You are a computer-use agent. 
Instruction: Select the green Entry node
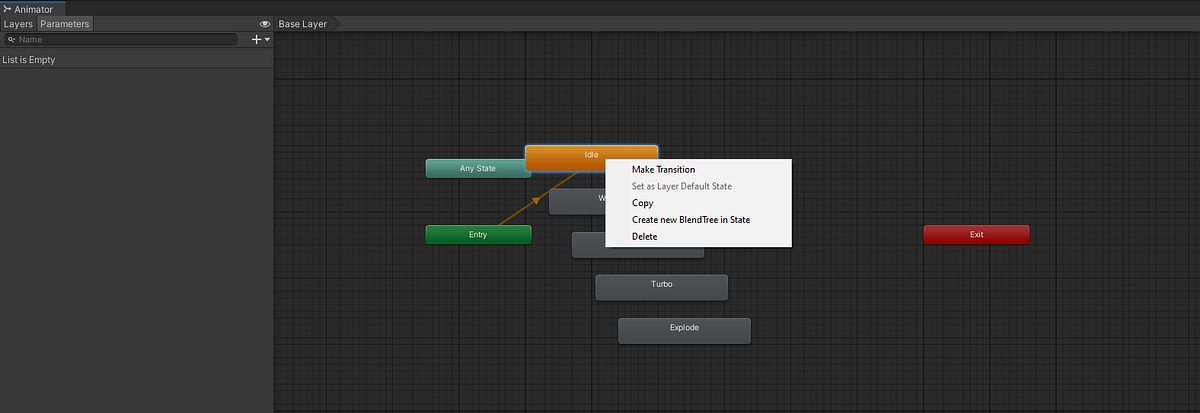tap(478, 234)
